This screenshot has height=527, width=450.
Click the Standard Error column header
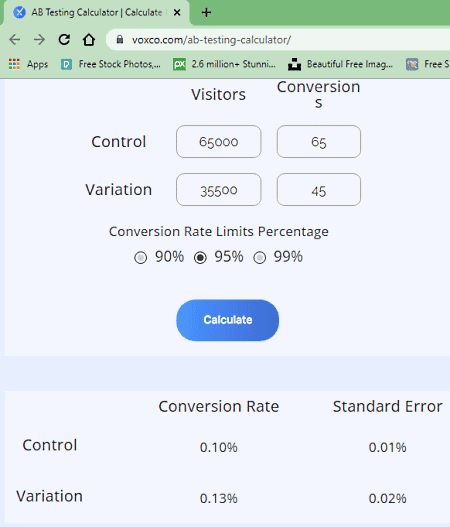387,406
